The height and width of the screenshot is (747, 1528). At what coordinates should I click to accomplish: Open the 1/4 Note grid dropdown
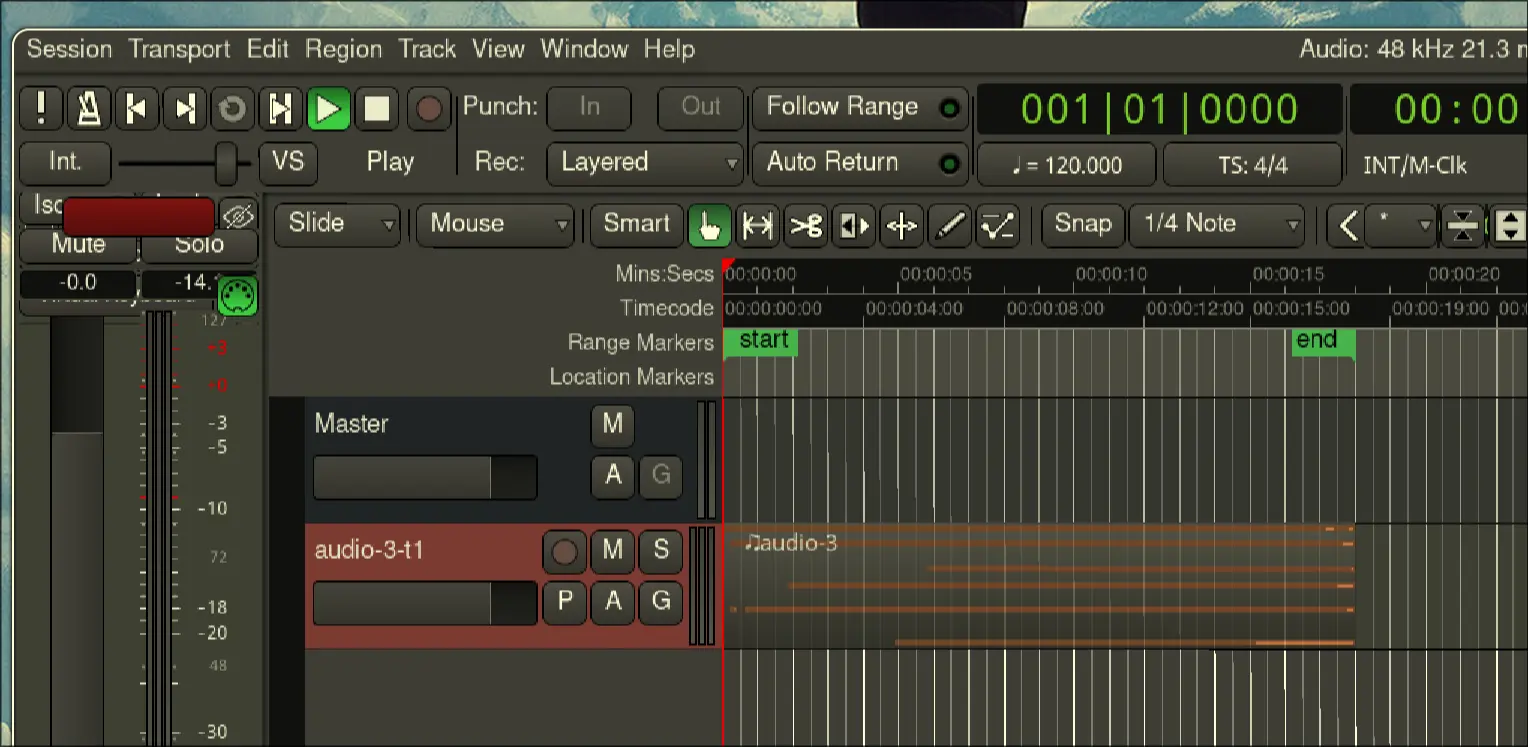(1217, 224)
